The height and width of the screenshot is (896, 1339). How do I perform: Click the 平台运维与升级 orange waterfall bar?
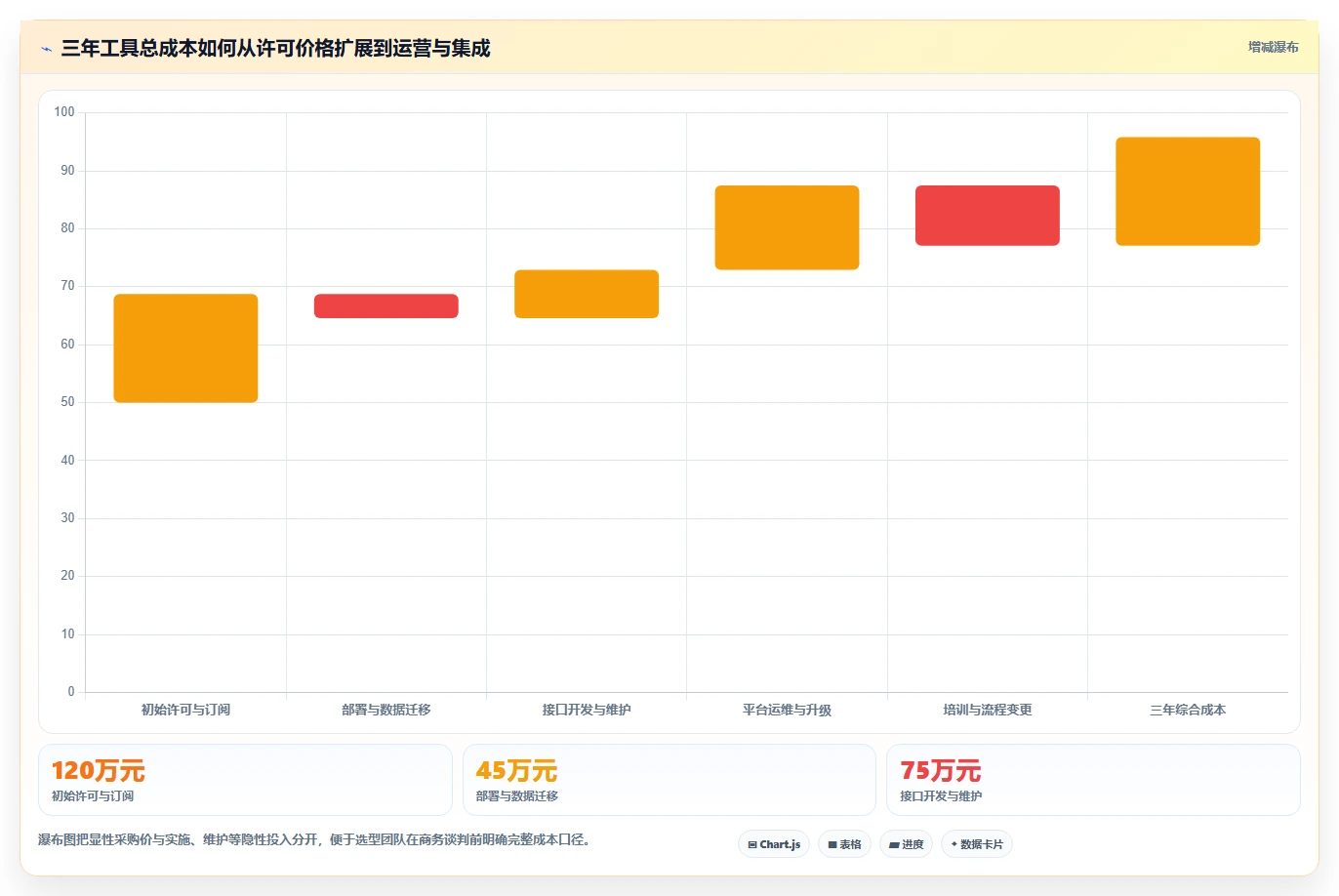pyautogui.click(x=787, y=227)
